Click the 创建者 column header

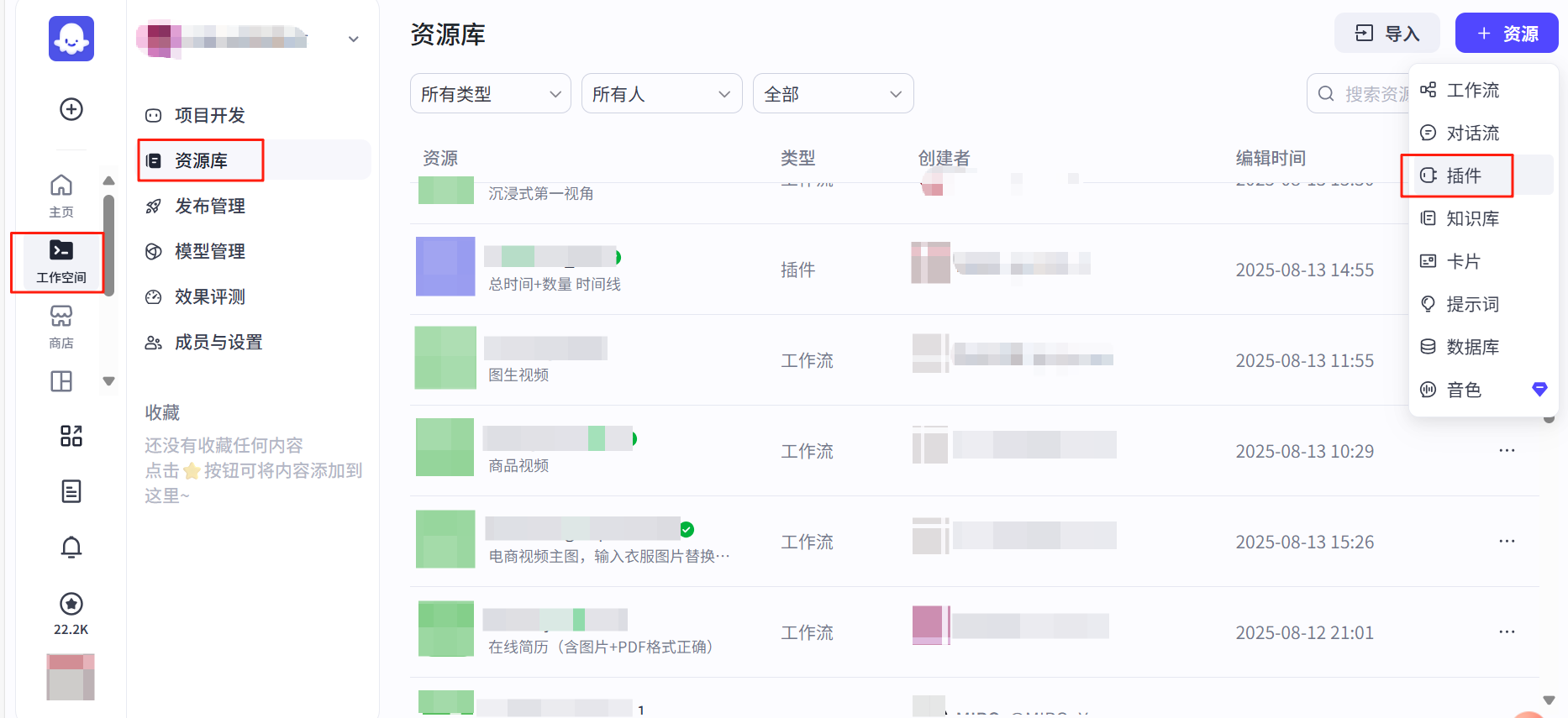click(944, 158)
